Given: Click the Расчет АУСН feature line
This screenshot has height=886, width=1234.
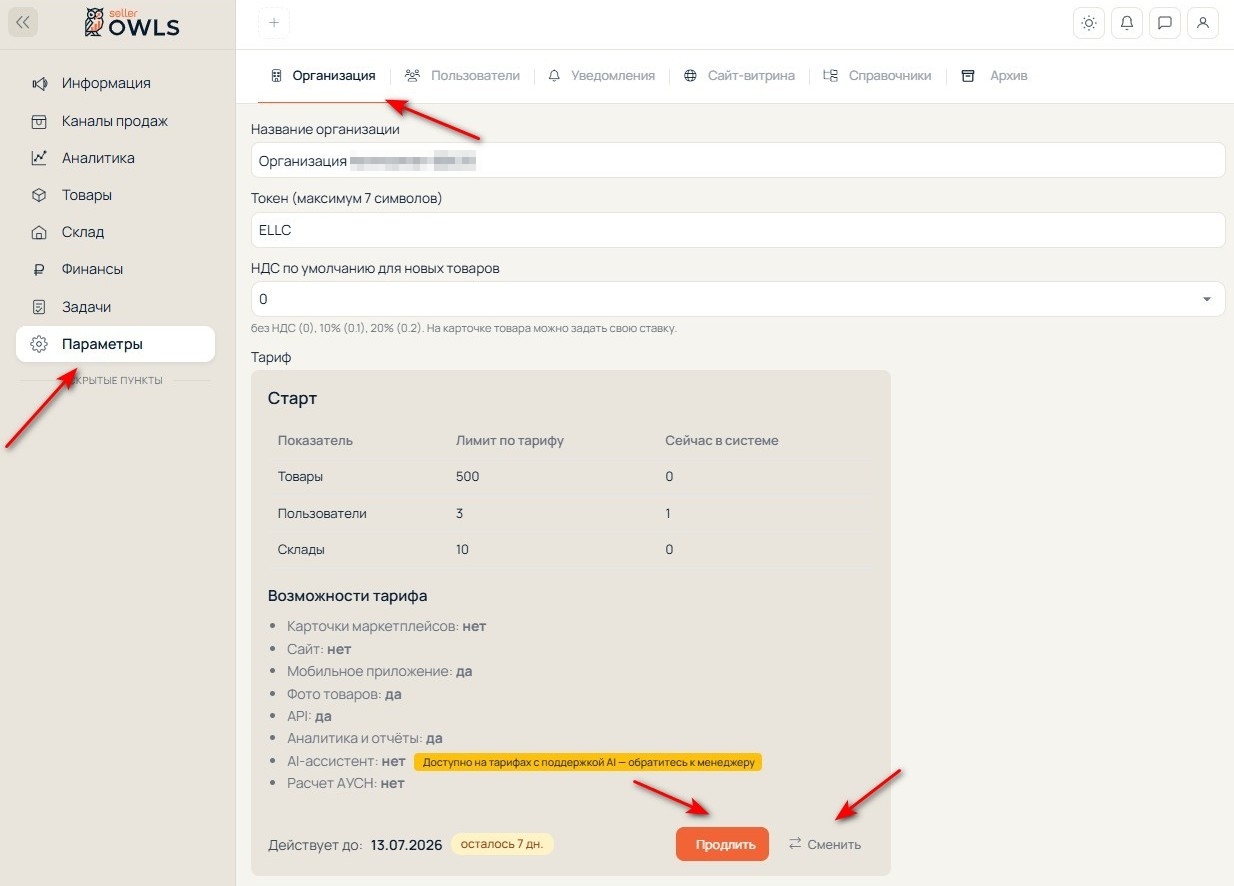Looking at the screenshot, I should click(x=346, y=783).
